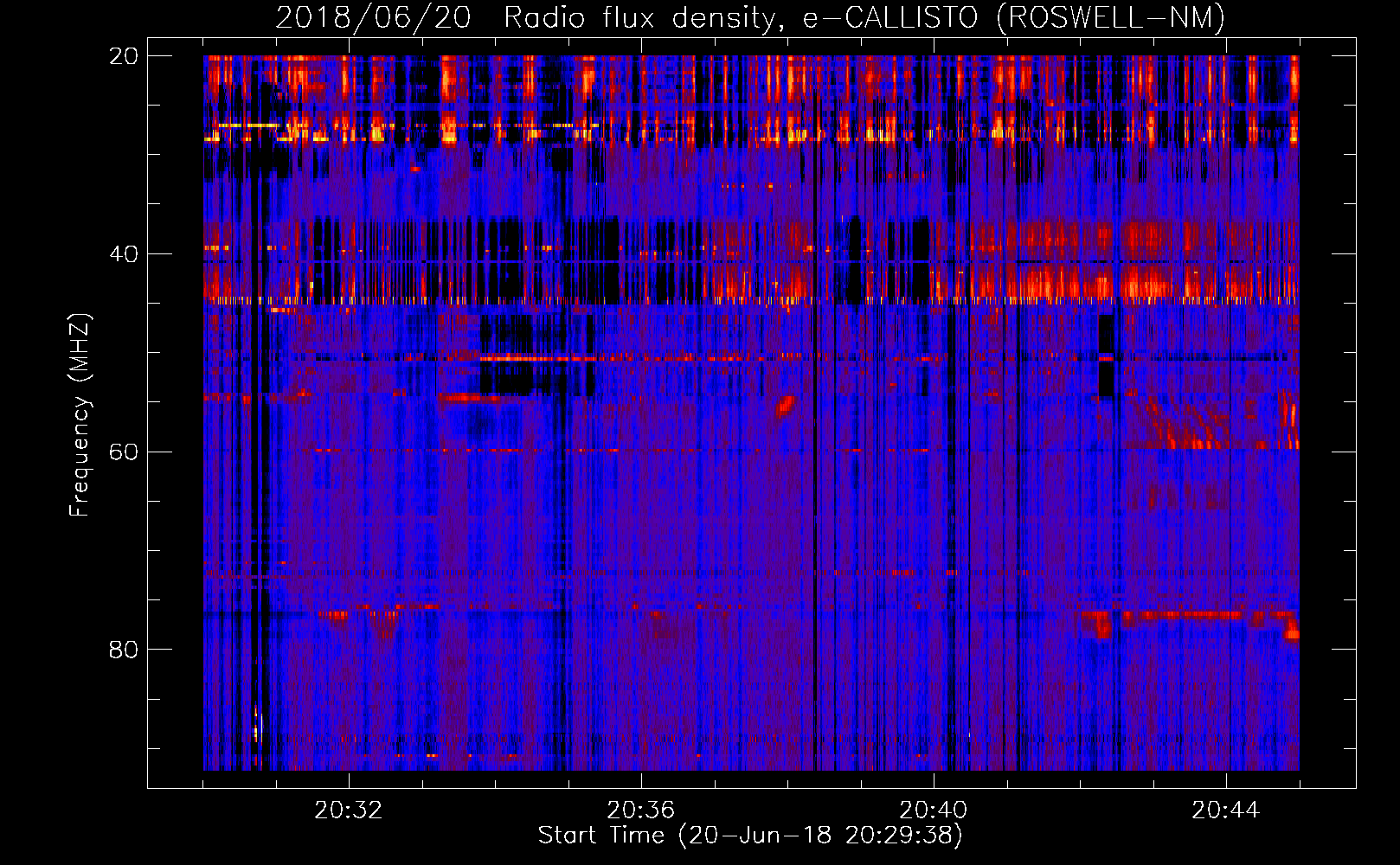Image resolution: width=1400 pixels, height=865 pixels.
Task: Click the frequency tick label '40'
Action: 124,254
